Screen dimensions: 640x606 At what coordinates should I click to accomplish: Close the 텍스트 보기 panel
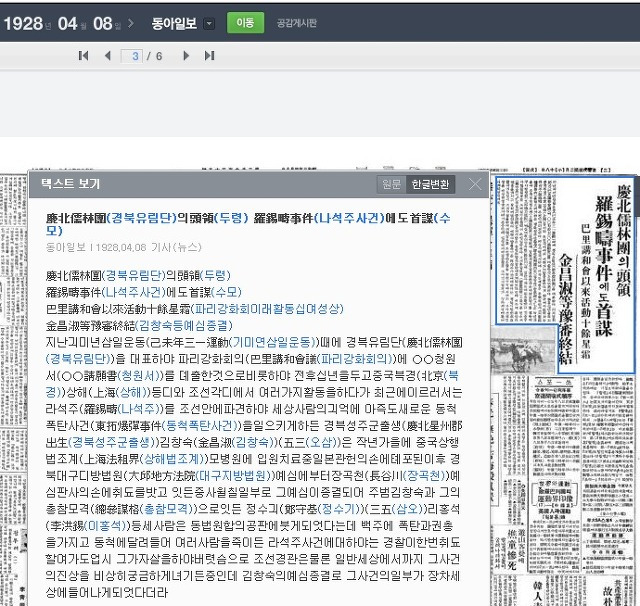[x=475, y=184]
